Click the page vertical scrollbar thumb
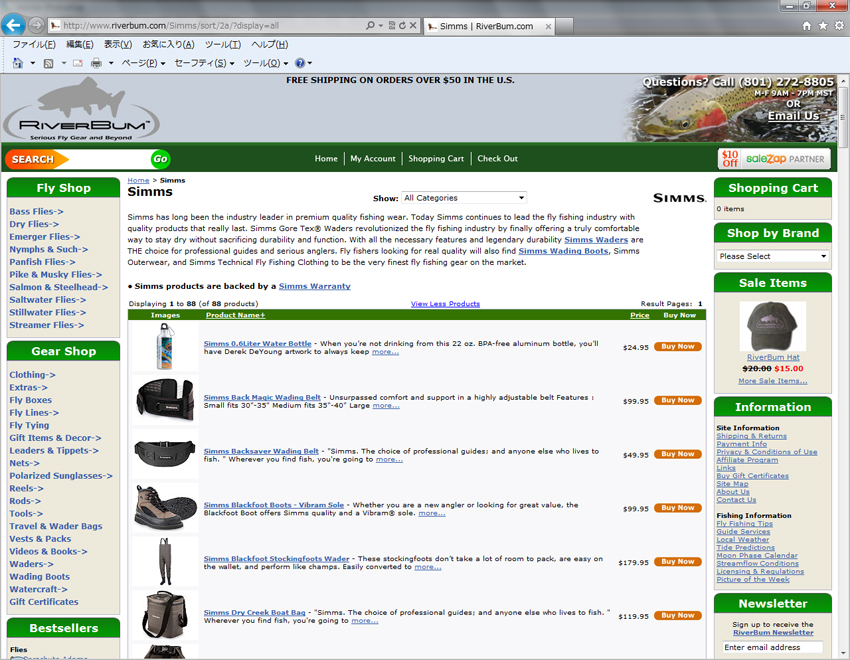This screenshot has height=660, width=850. [x=843, y=116]
